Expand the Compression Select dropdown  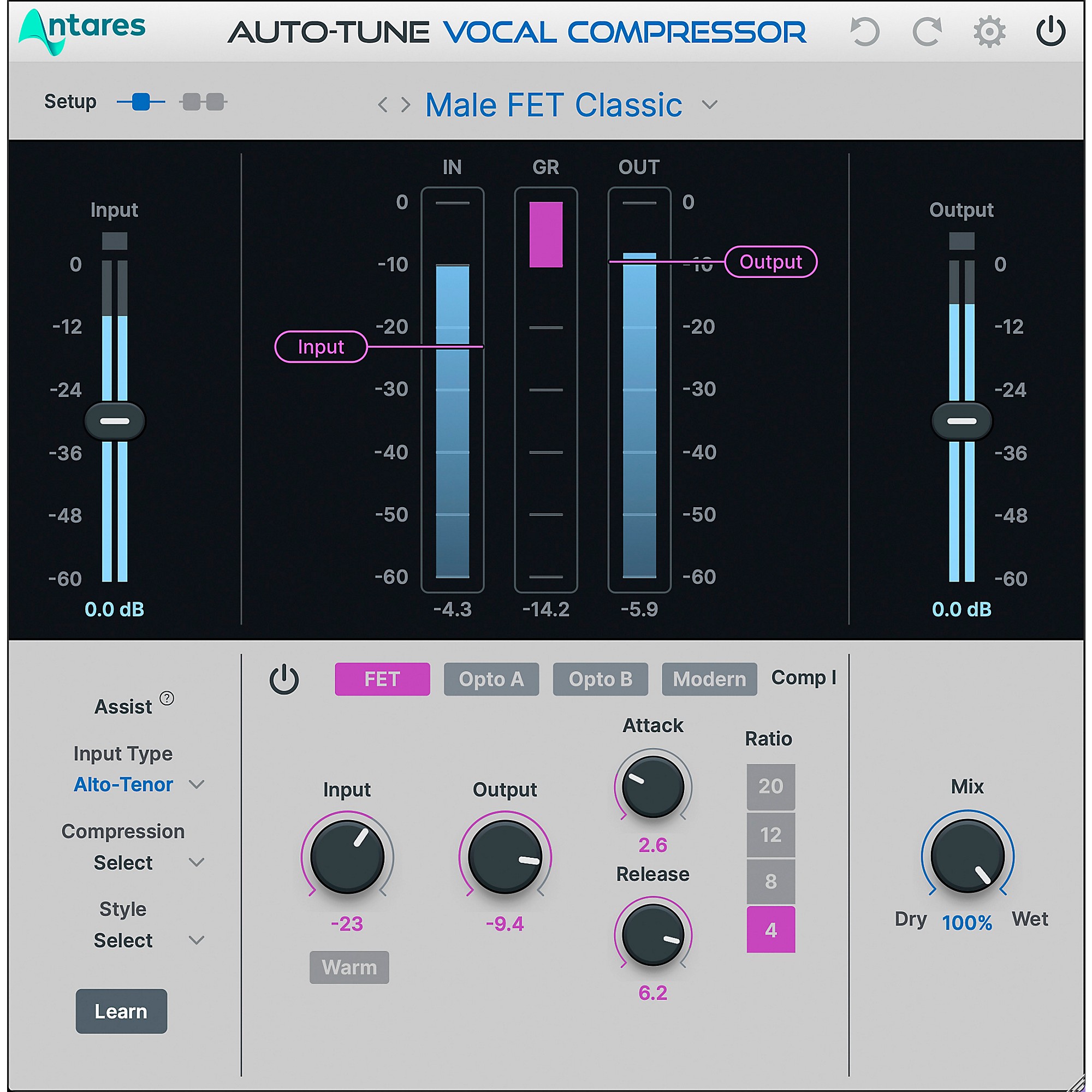[x=149, y=863]
